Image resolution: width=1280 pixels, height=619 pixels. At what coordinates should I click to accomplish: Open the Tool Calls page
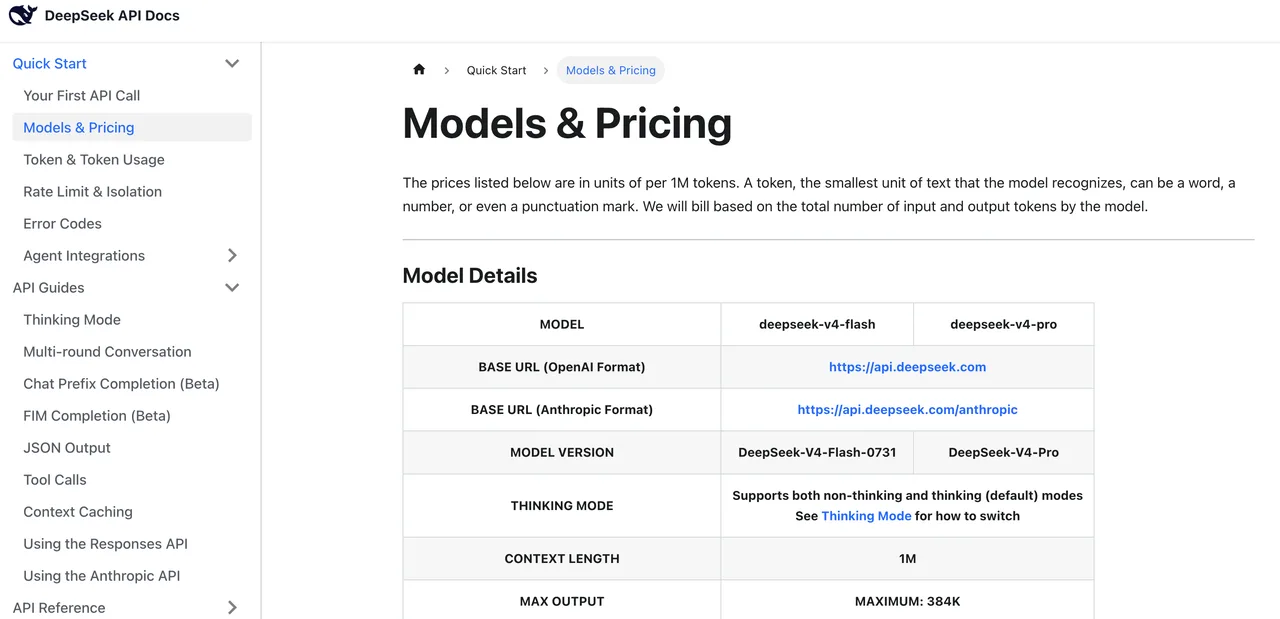point(55,480)
